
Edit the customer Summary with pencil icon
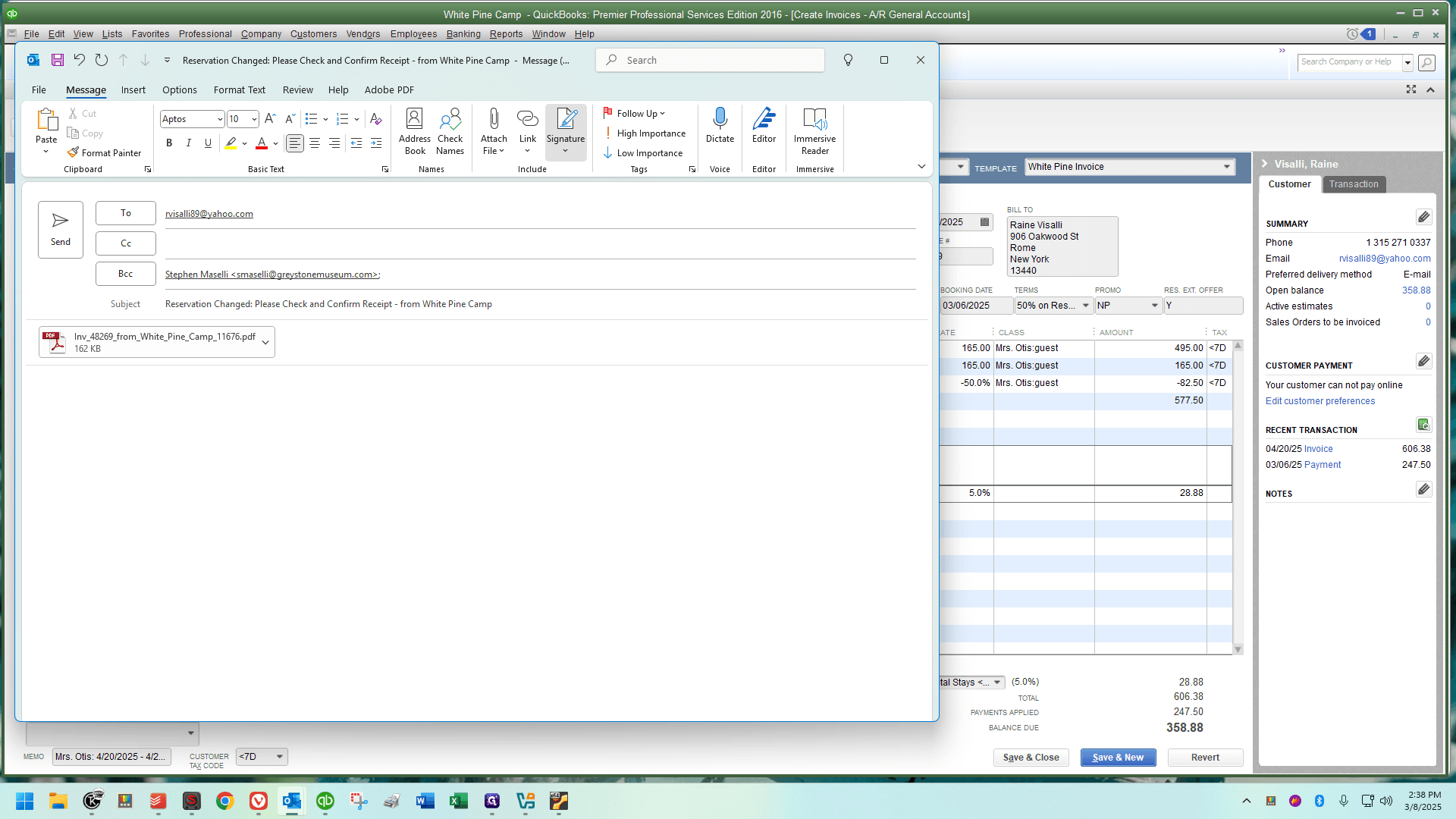[x=1424, y=218]
